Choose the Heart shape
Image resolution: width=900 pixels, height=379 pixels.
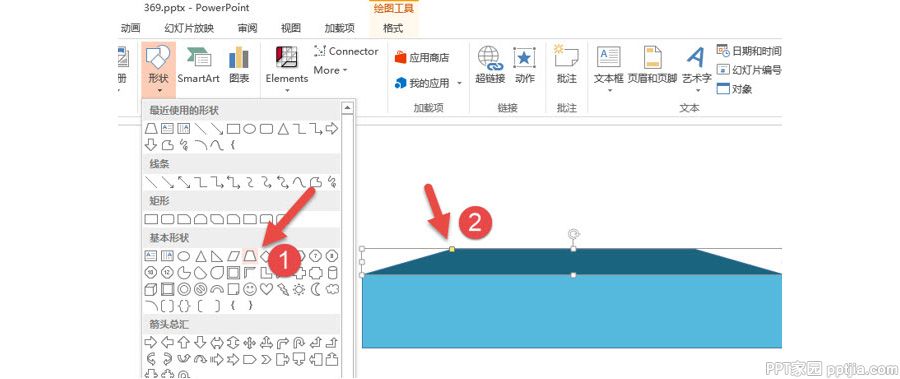tap(266, 289)
